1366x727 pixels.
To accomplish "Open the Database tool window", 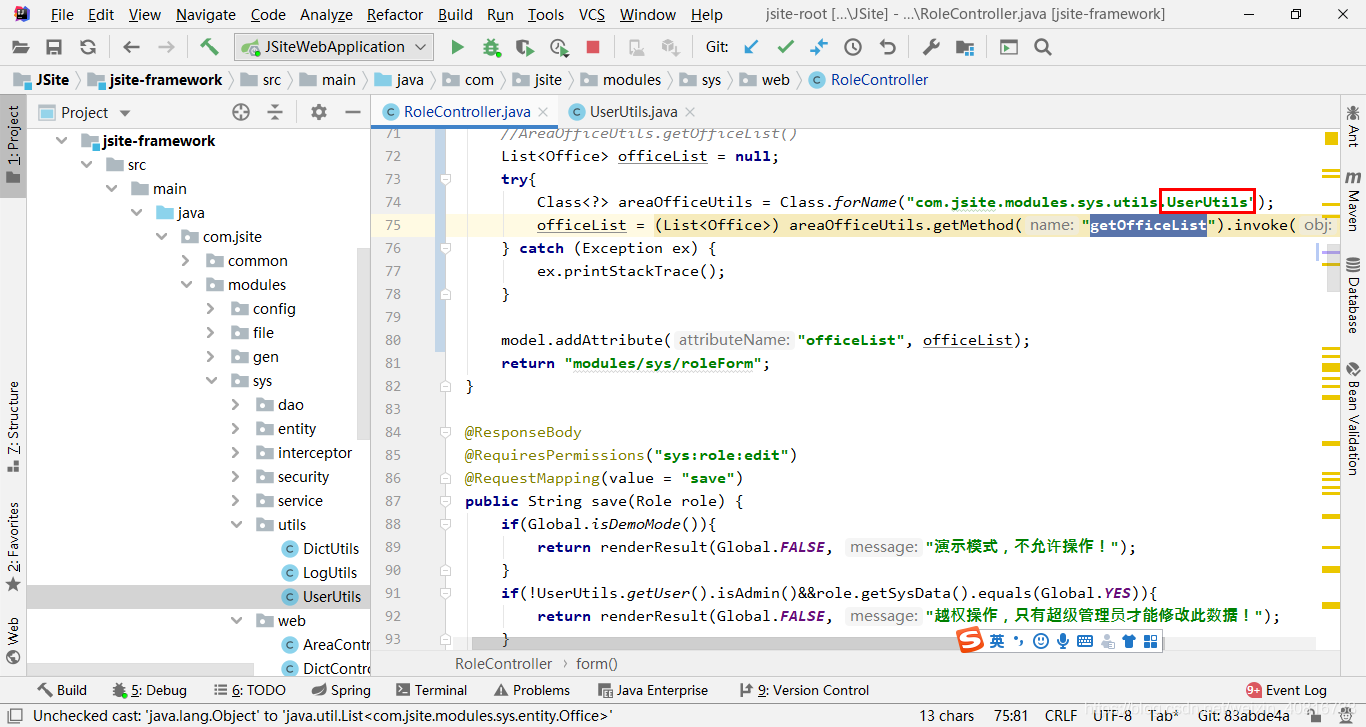I will pos(1353,295).
